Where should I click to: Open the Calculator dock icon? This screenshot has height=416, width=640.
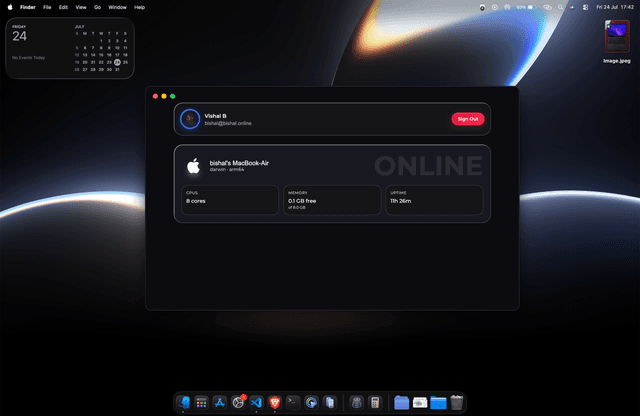point(375,403)
